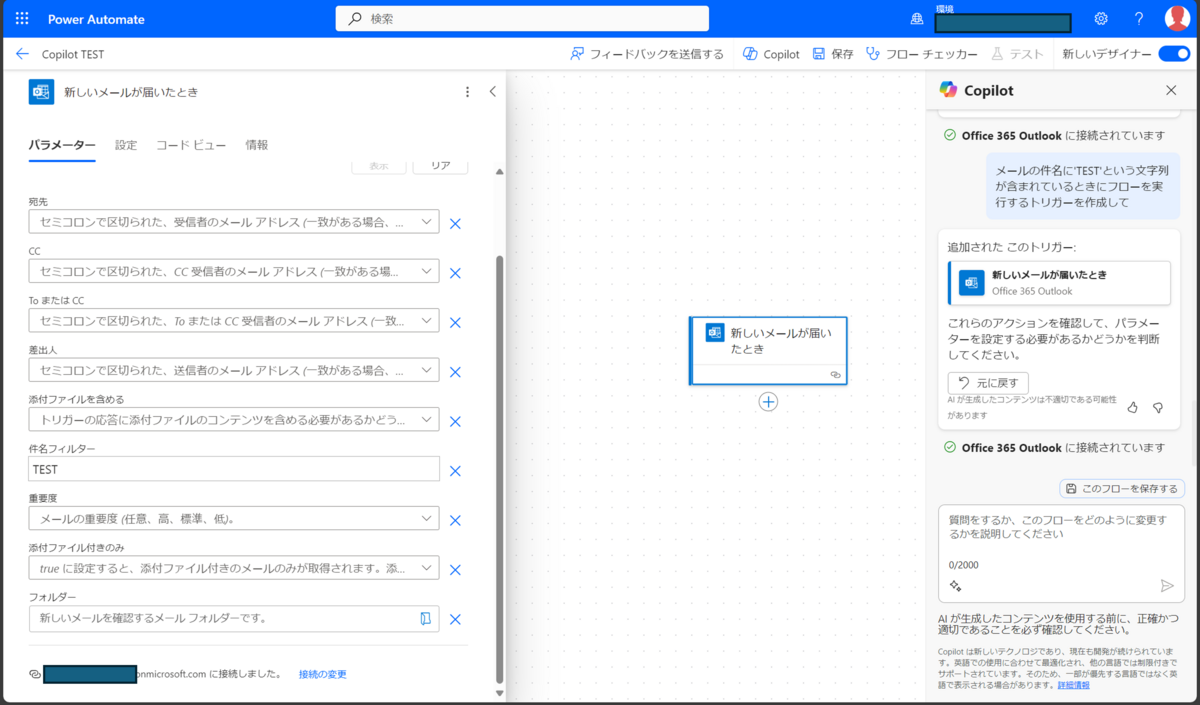Expand the CC dropdown
Screen dimensions: 1200x705
pos(427,271)
